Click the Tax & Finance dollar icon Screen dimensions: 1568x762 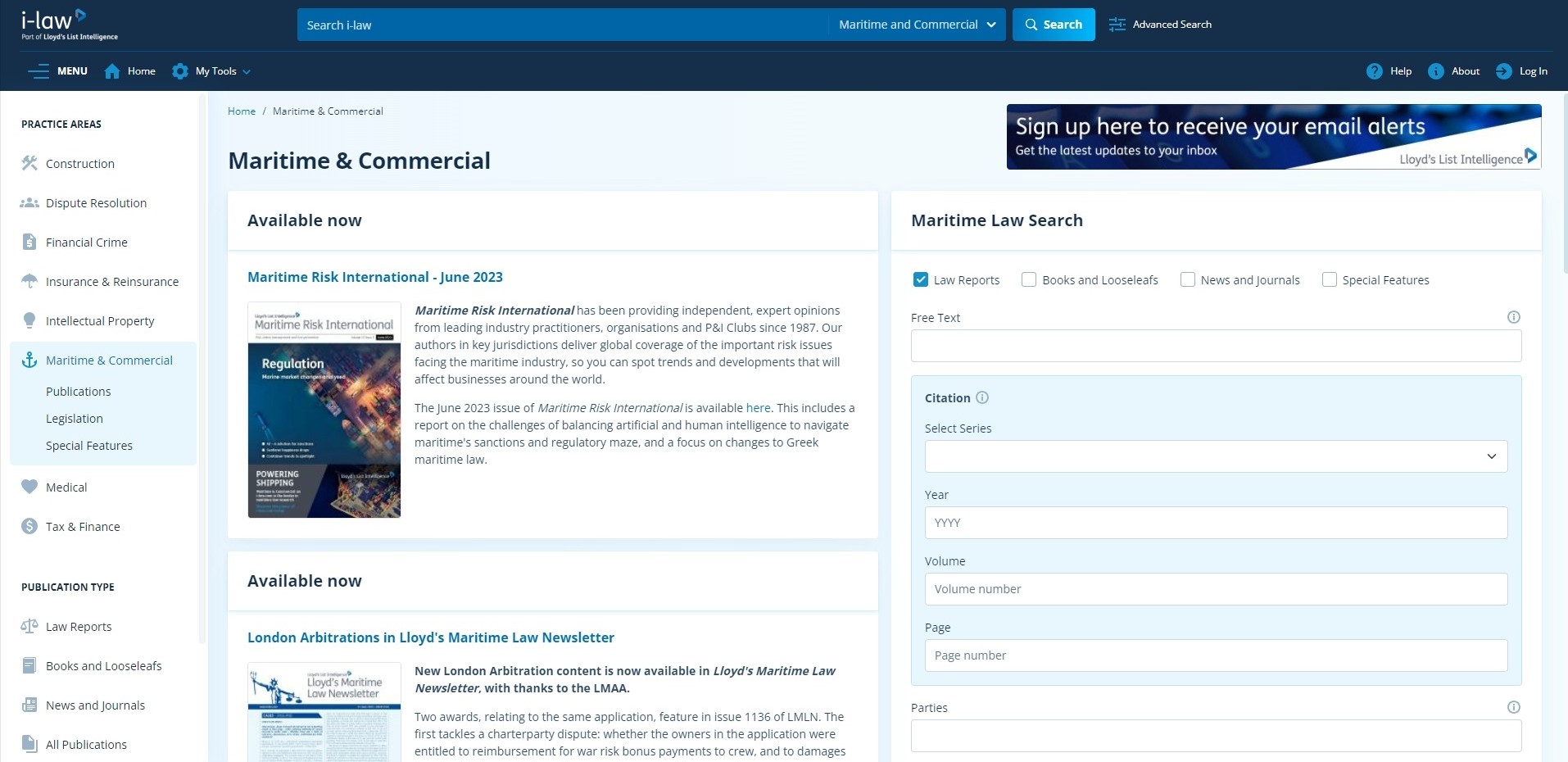pos(29,526)
